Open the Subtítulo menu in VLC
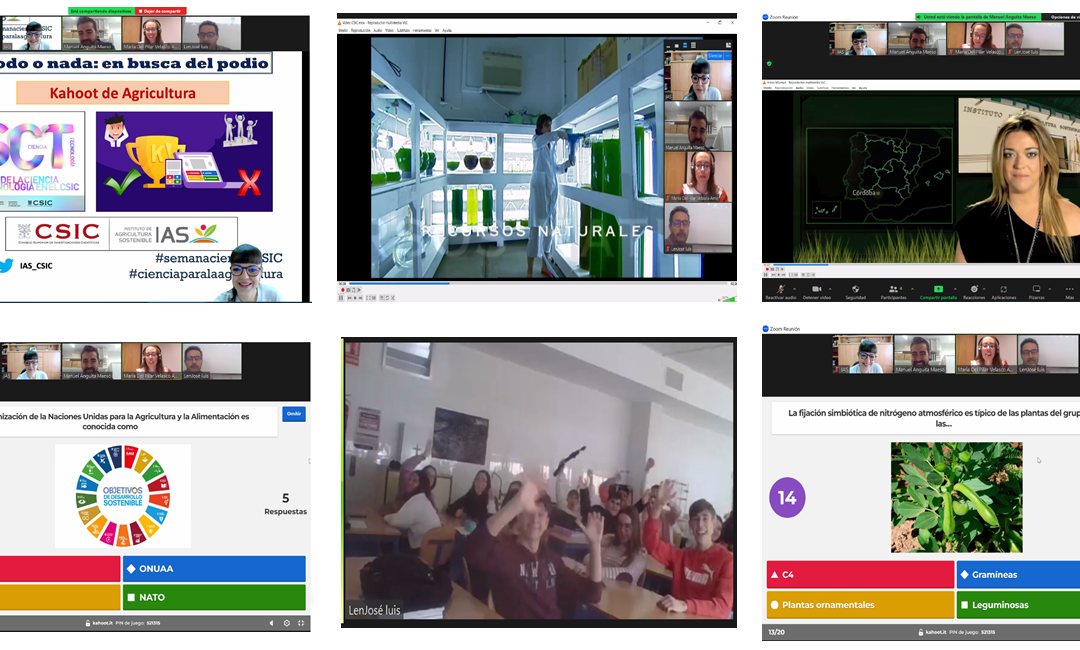 pos(404,30)
